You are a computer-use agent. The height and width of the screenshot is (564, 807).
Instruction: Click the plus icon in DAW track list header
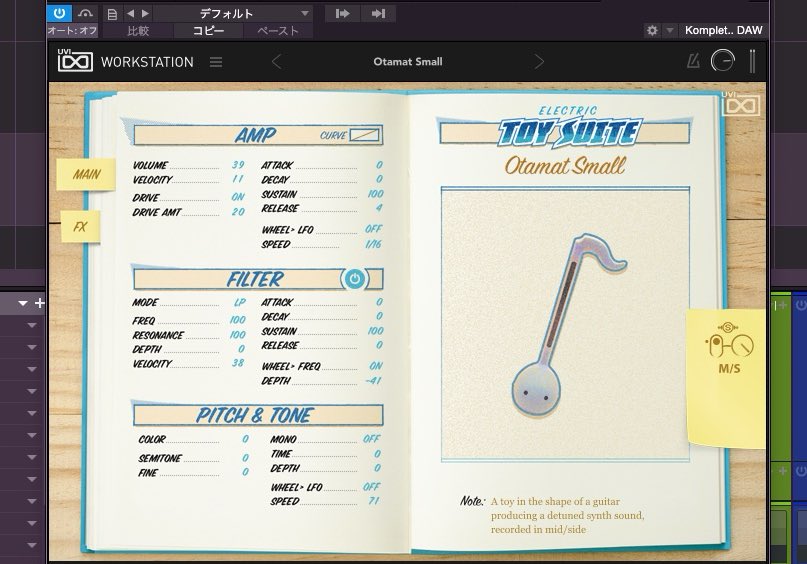pos(39,303)
